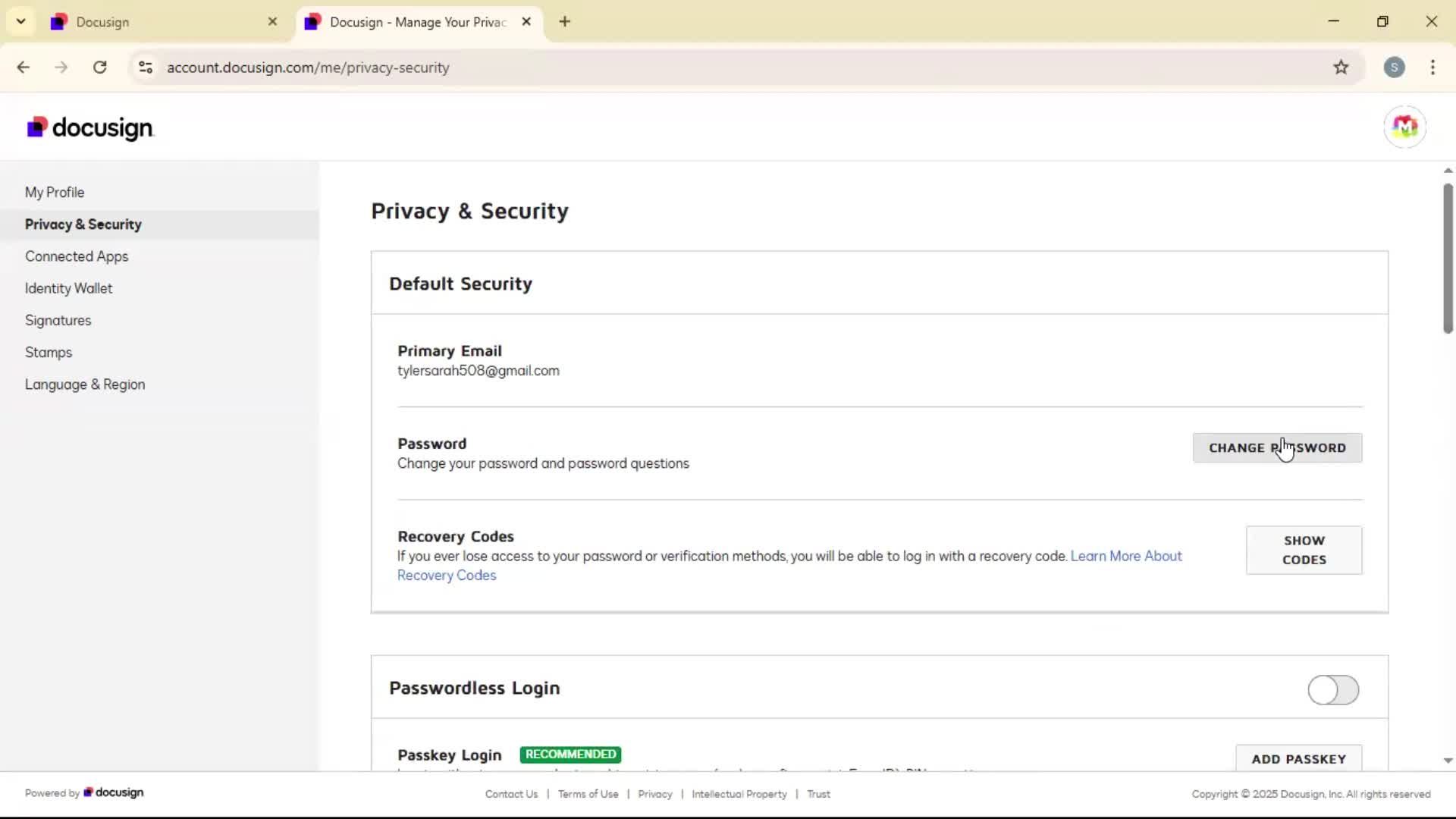Close the Manage Your Privacy tab
This screenshot has width=1456, height=819.
526,22
